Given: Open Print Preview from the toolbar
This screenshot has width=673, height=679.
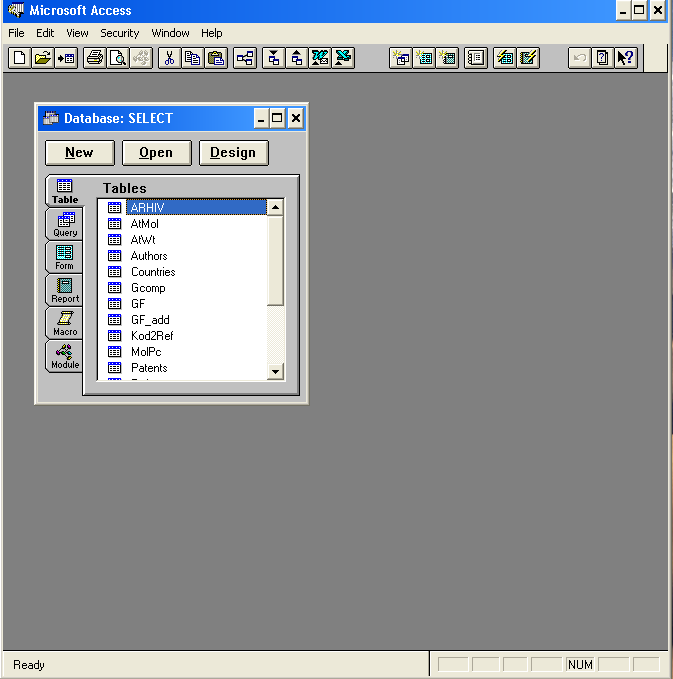Looking at the screenshot, I should [118, 58].
